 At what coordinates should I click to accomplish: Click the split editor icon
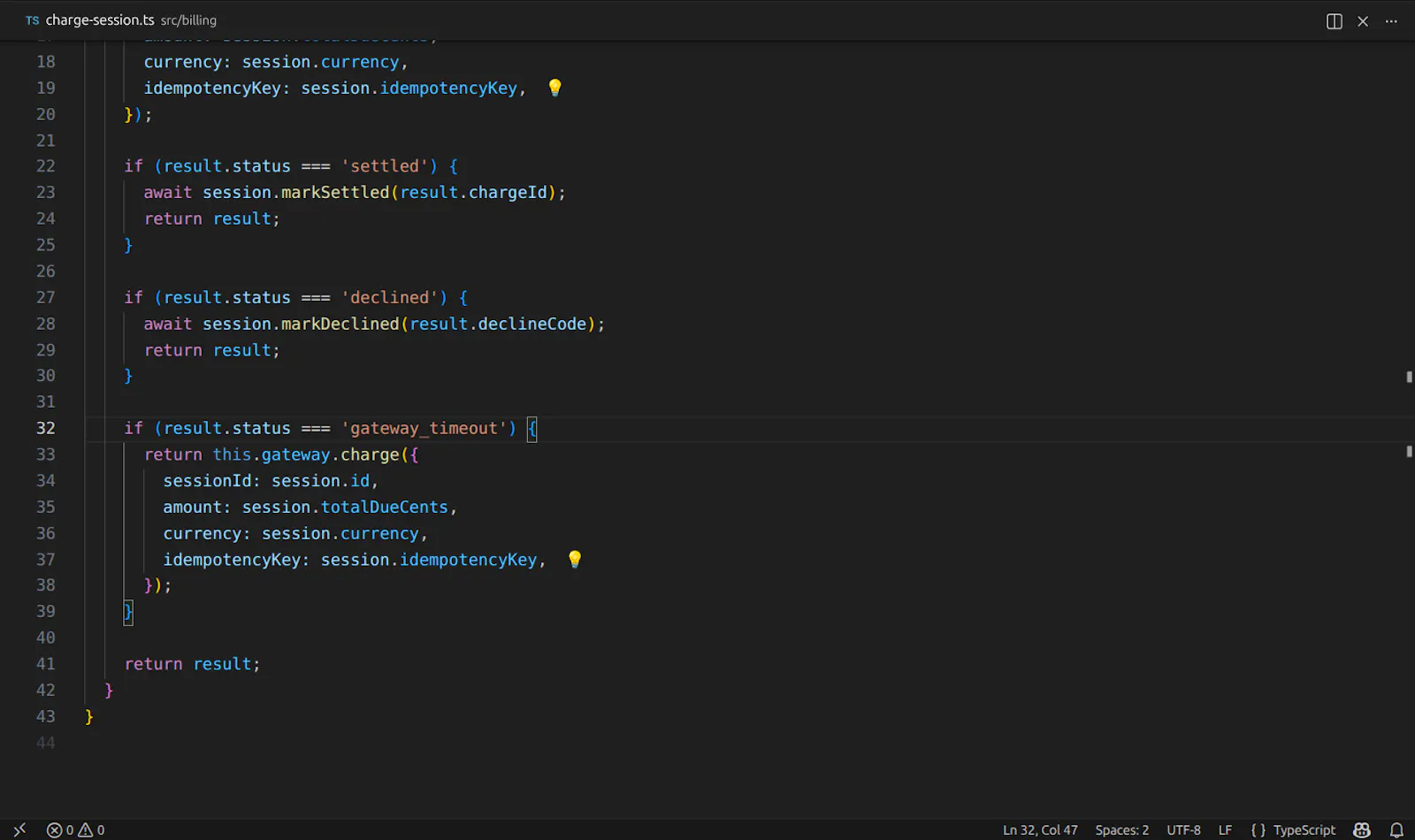1335,21
